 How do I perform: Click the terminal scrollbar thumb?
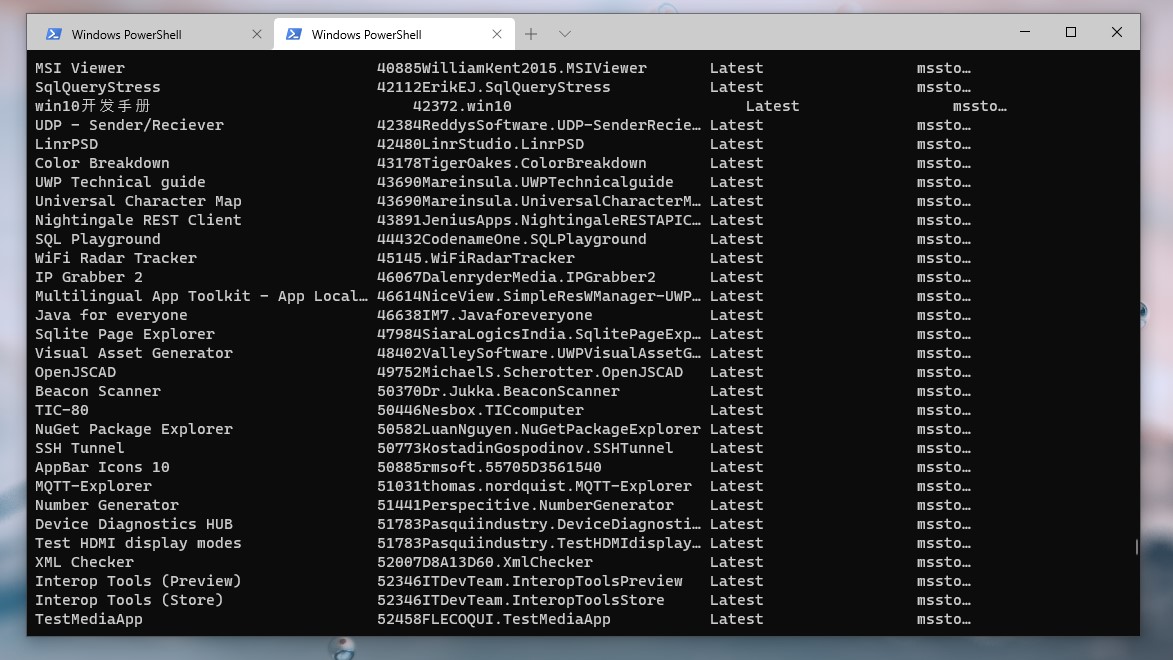[x=1136, y=547]
